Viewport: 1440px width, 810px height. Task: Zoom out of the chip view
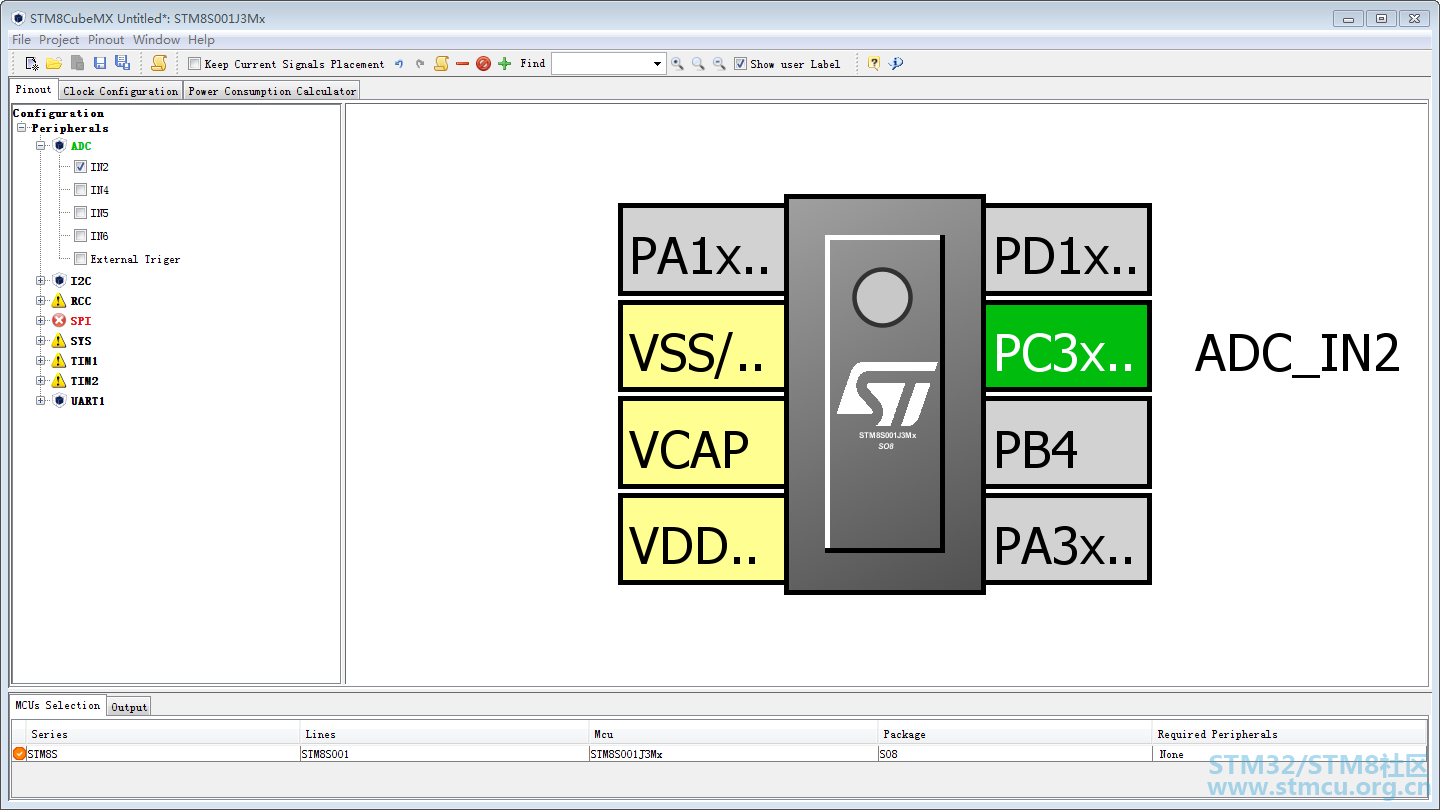point(719,63)
